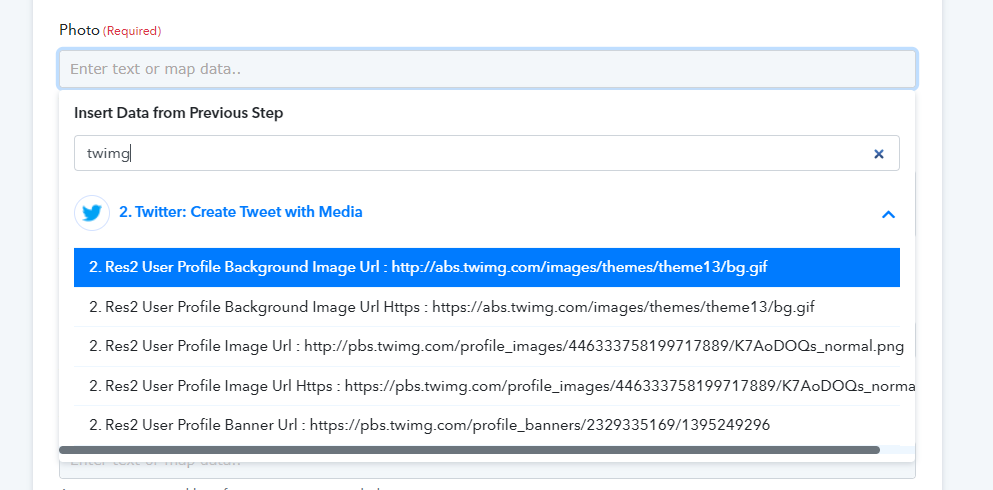Select Res2 User Profile Background Image Url
This screenshot has height=490, width=993.
click(x=486, y=267)
